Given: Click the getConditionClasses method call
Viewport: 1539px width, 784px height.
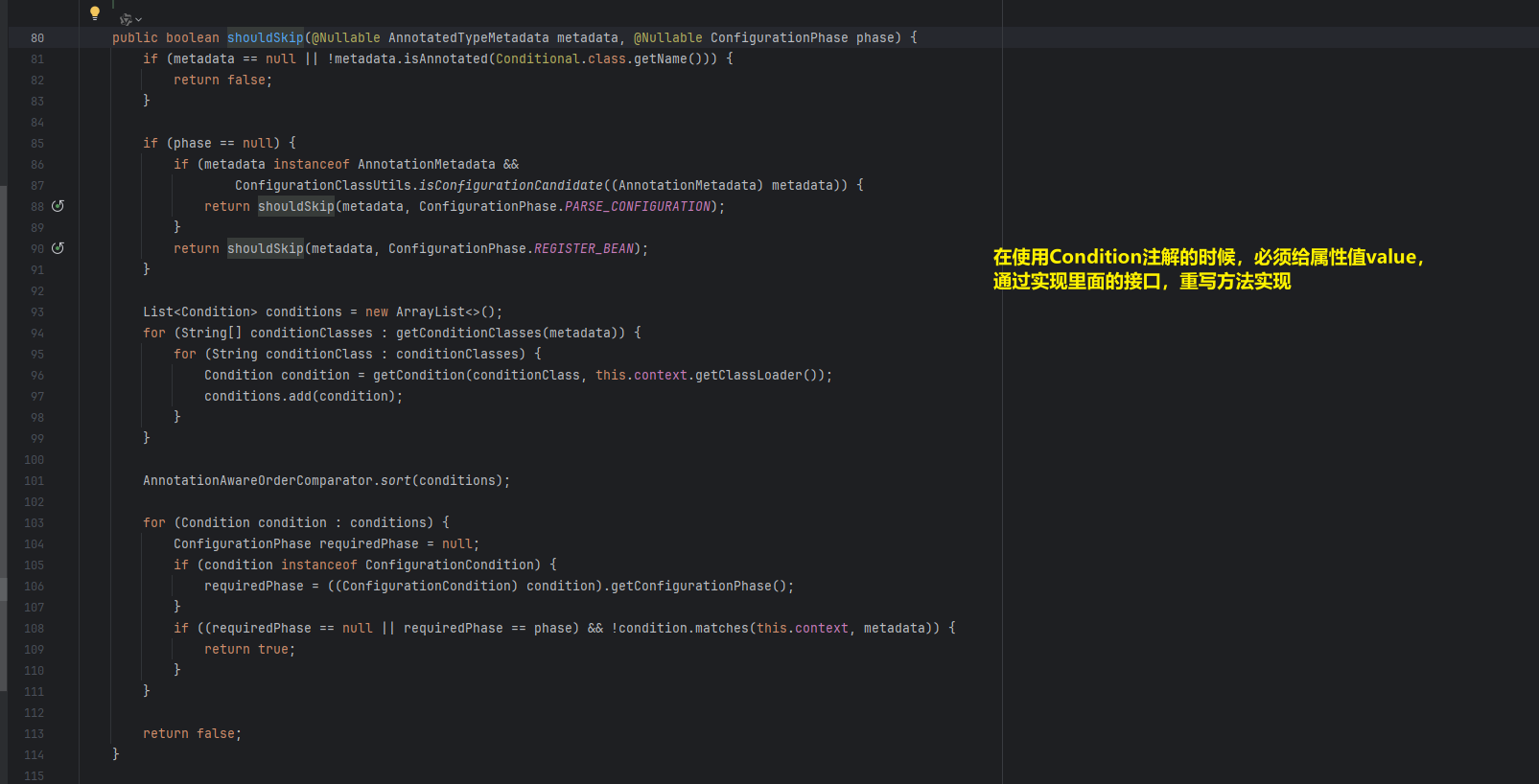Looking at the screenshot, I should pyautogui.click(x=469, y=333).
